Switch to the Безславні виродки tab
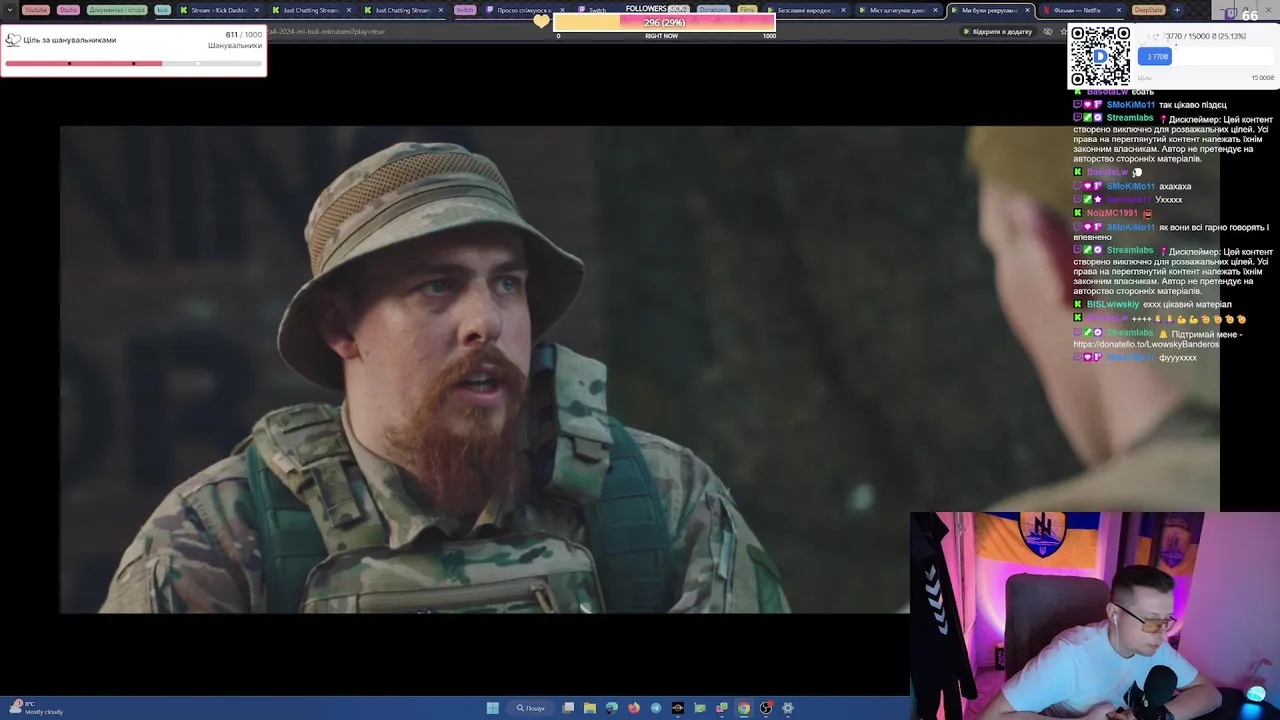1280x720 pixels. pos(805,10)
